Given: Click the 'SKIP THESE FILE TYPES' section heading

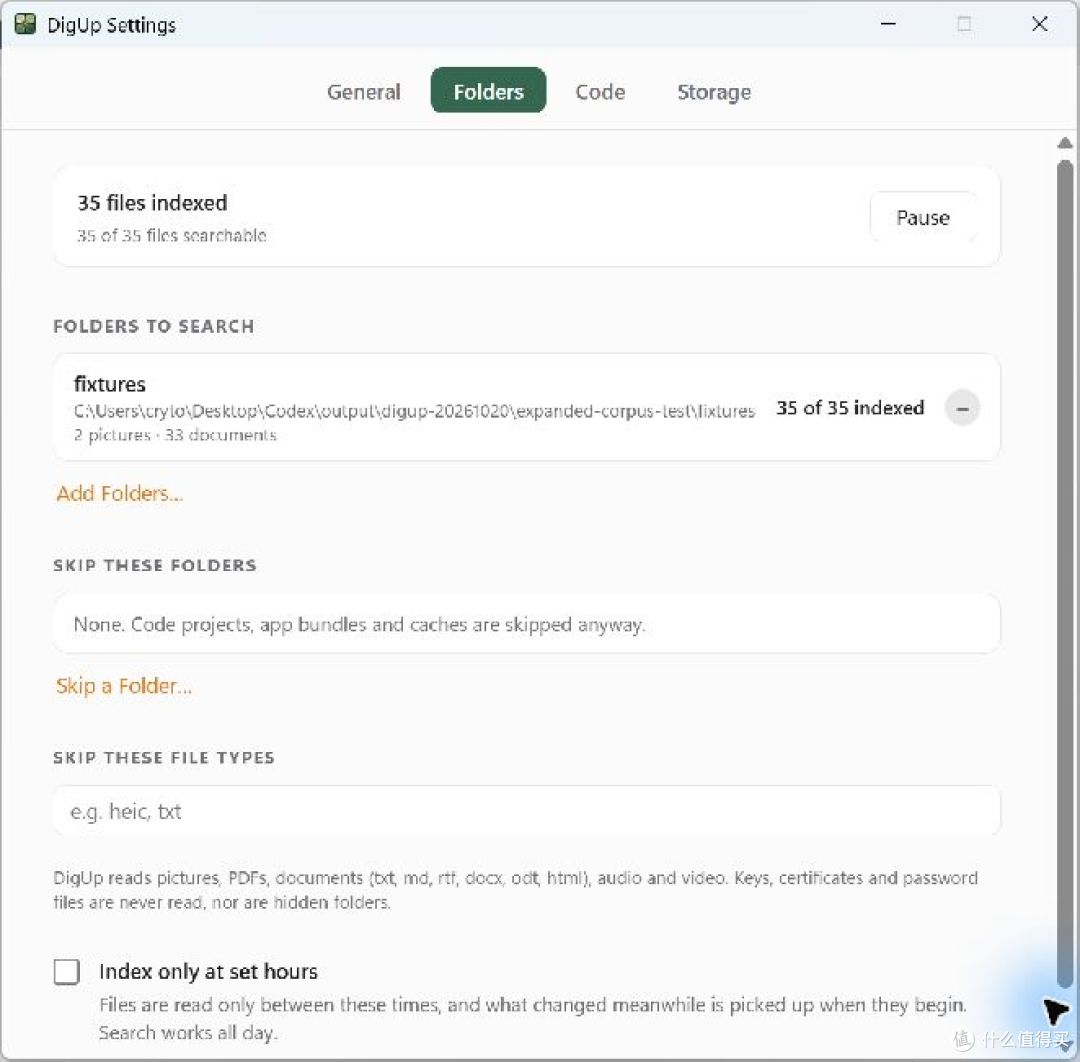Looking at the screenshot, I should pyautogui.click(x=164, y=758).
